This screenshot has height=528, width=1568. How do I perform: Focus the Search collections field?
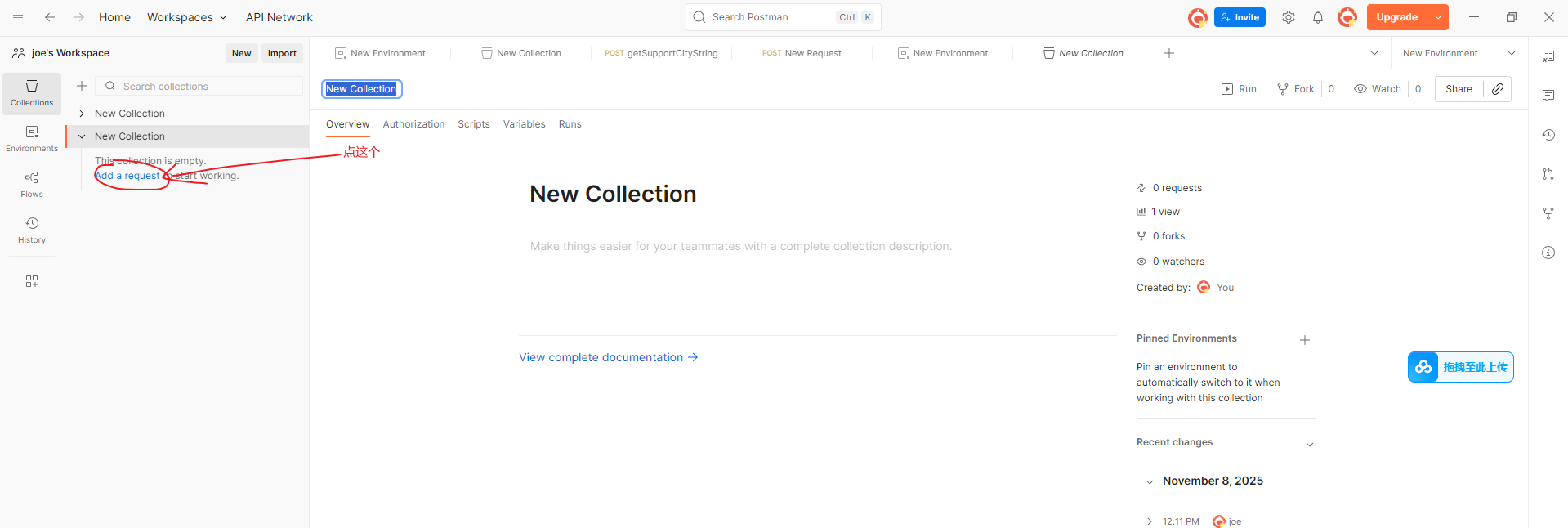[x=199, y=86]
